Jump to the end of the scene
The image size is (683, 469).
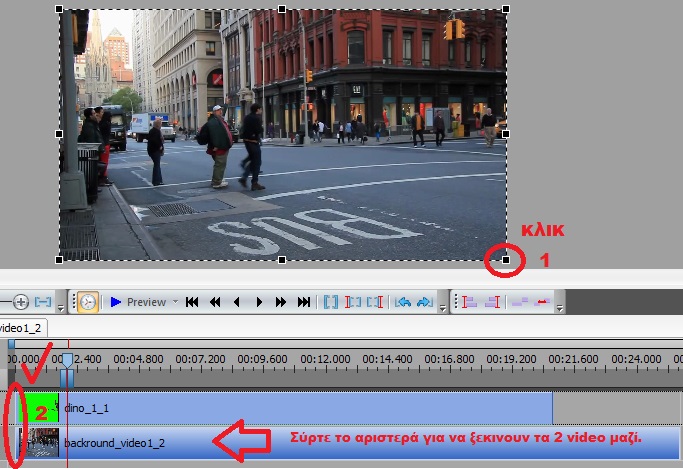coord(304,302)
